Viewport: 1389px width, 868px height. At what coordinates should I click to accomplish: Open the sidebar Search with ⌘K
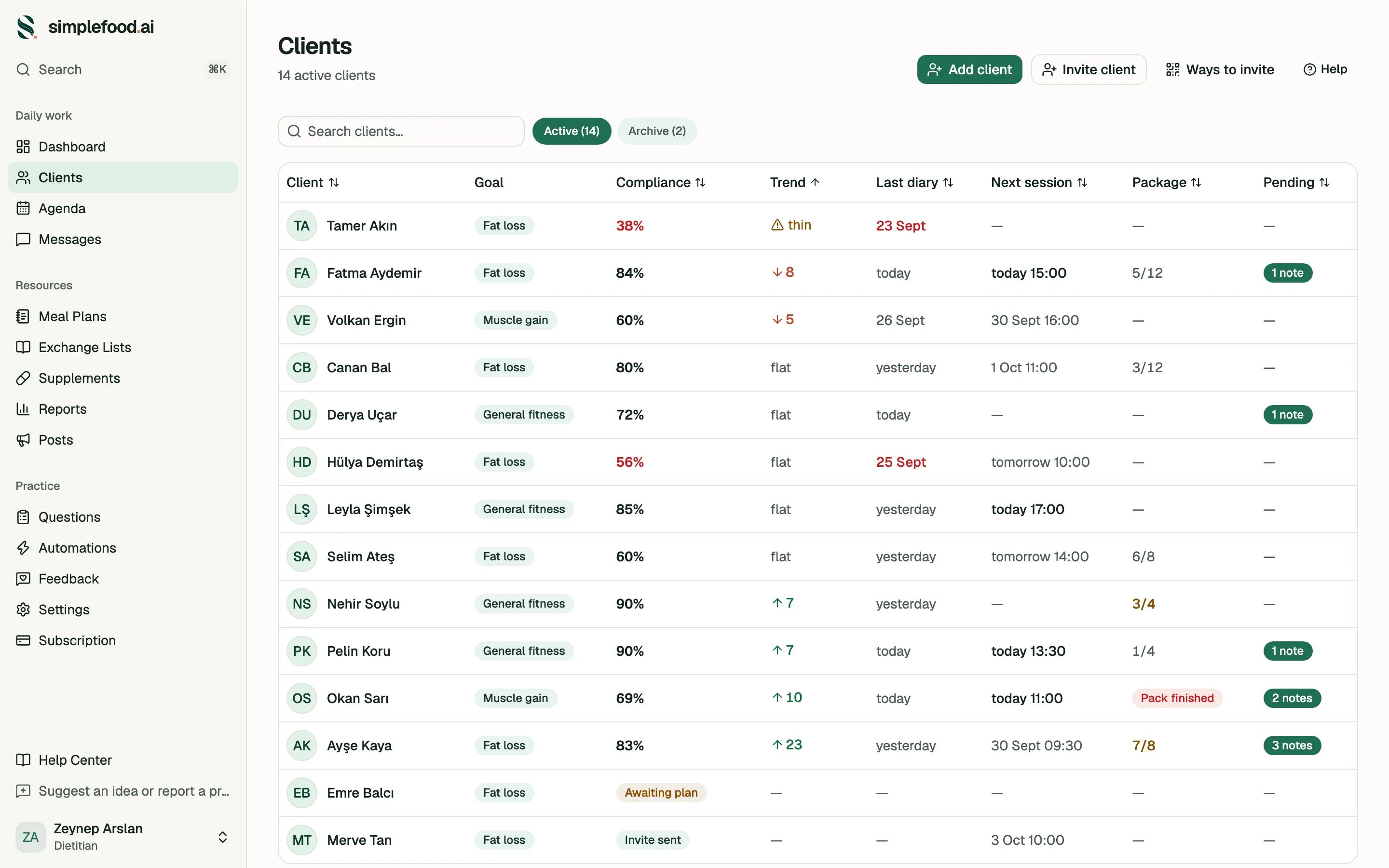coord(122,69)
